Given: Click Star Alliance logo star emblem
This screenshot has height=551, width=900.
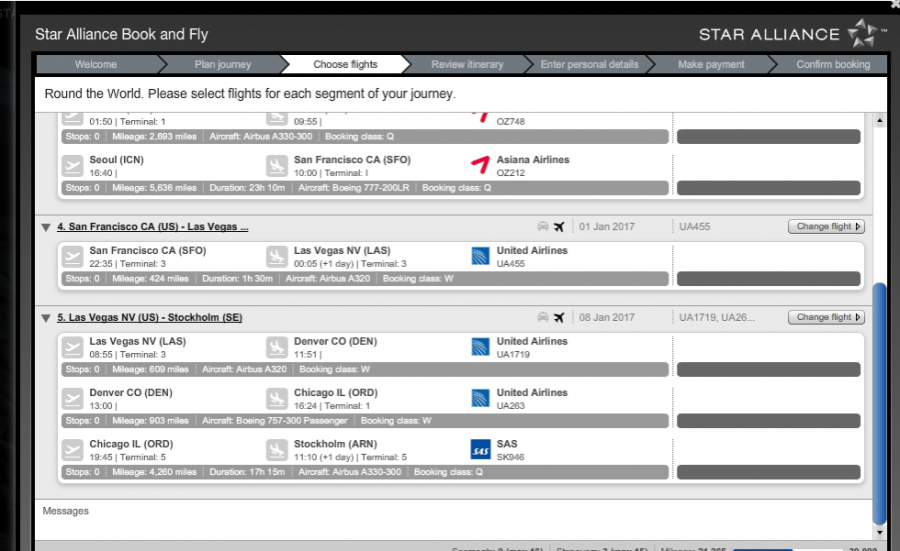Looking at the screenshot, I should tap(863, 33).
